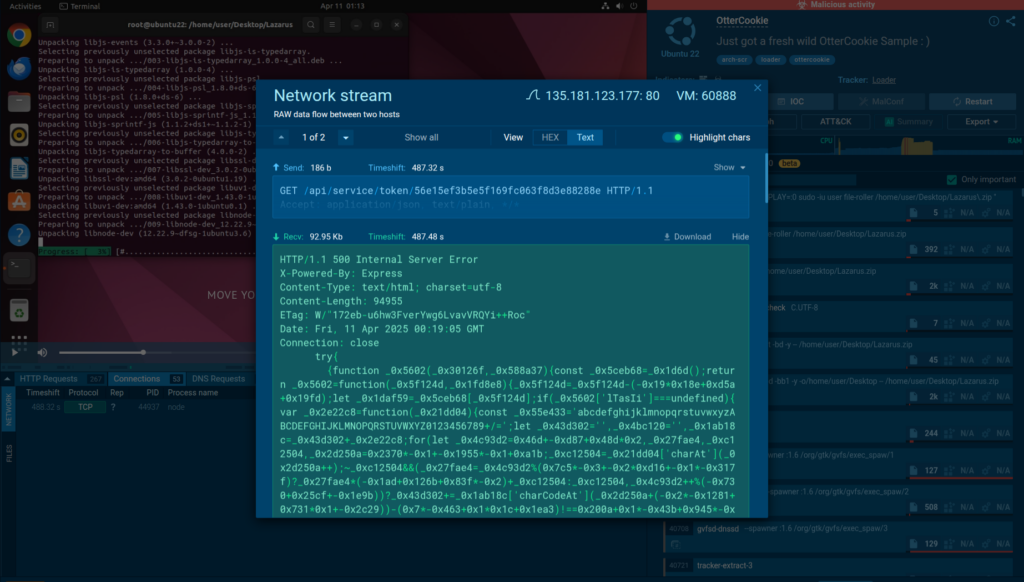Click the share icon beside OtterCookie
The height and width of the screenshot is (582, 1024).
point(1010,21)
